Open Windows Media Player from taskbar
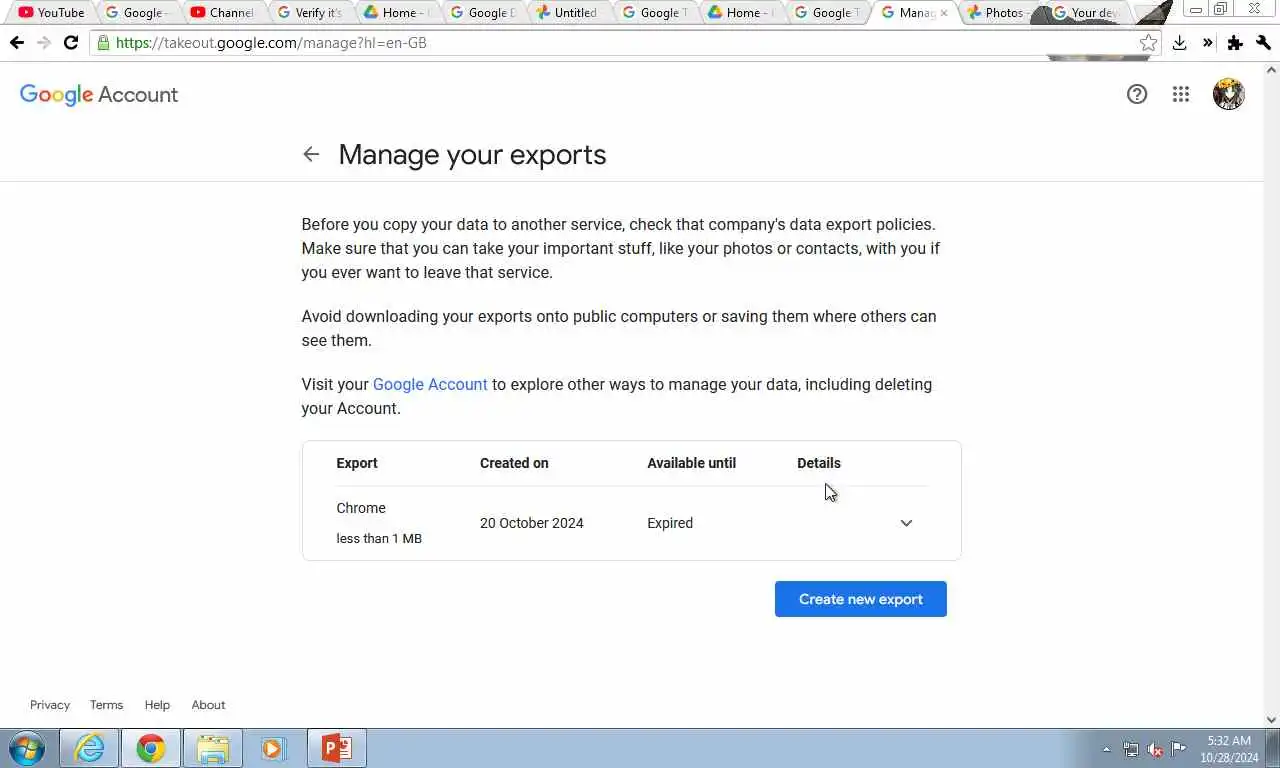The width and height of the screenshot is (1280, 768). pos(273,748)
